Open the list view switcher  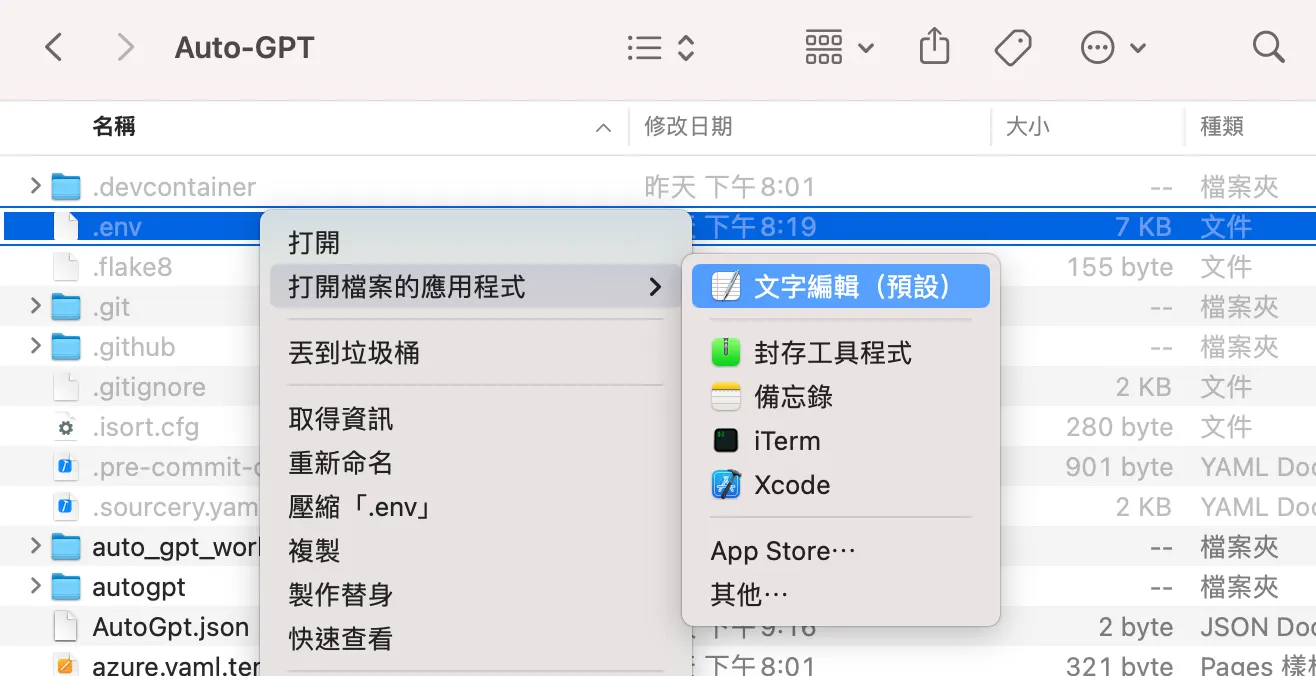(660, 47)
